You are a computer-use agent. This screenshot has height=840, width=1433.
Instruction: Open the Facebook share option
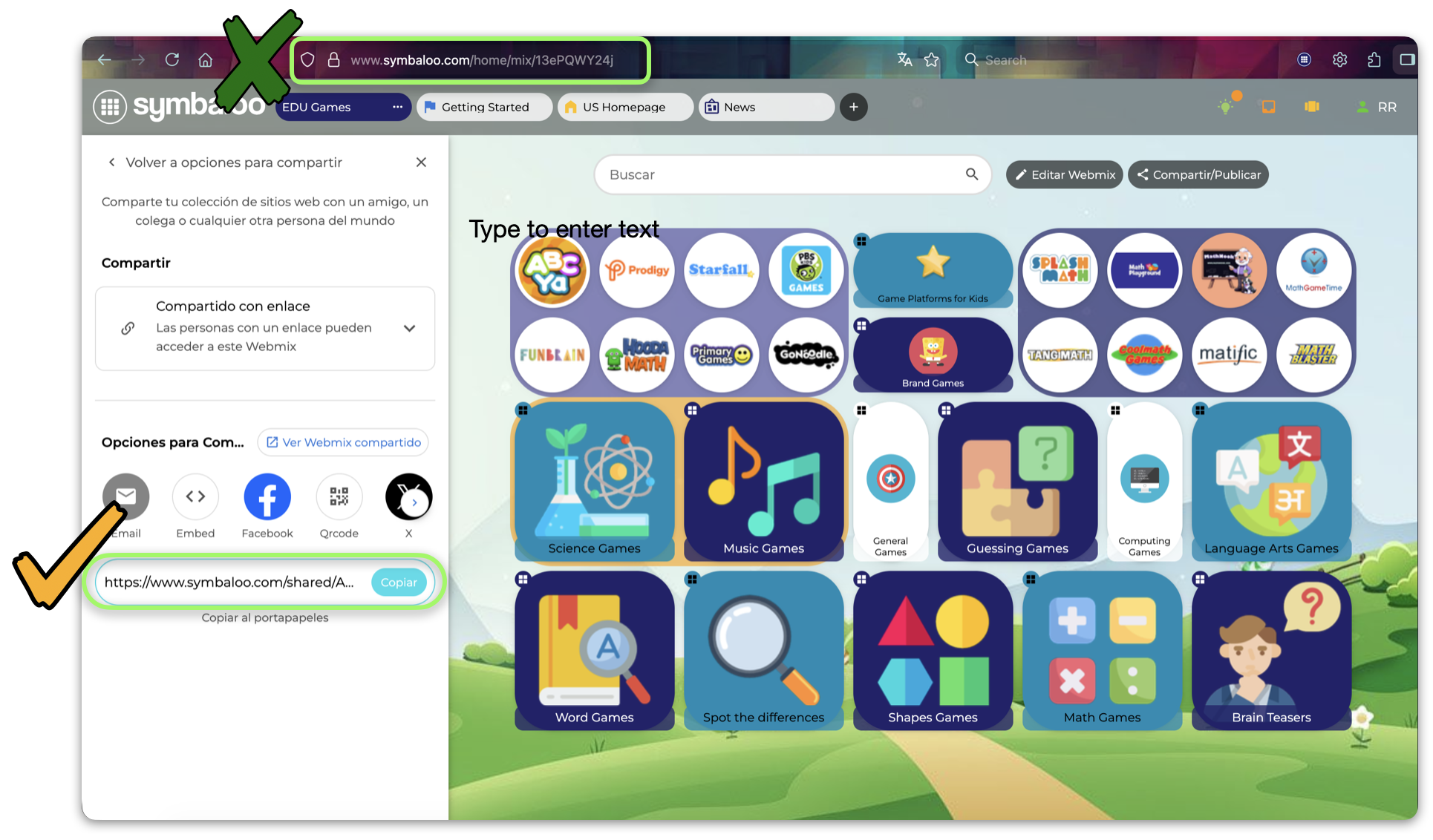click(x=267, y=496)
